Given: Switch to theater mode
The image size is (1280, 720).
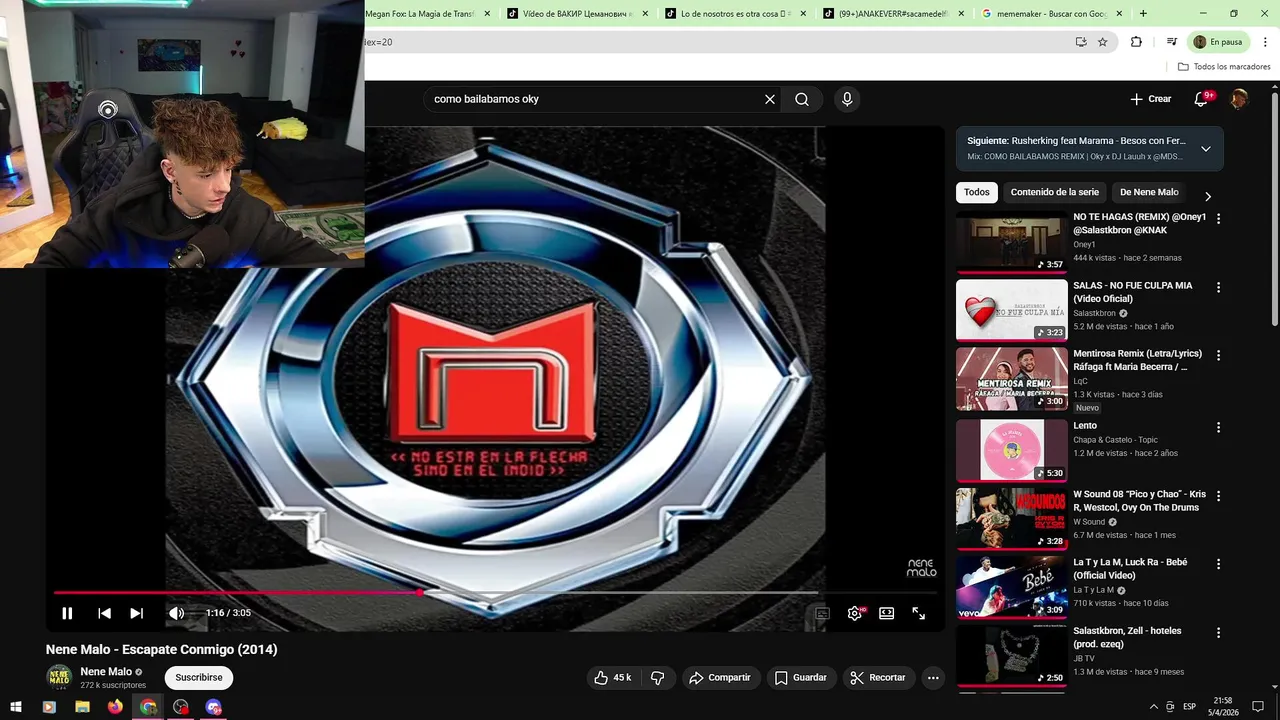Looking at the screenshot, I should [886, 613].
